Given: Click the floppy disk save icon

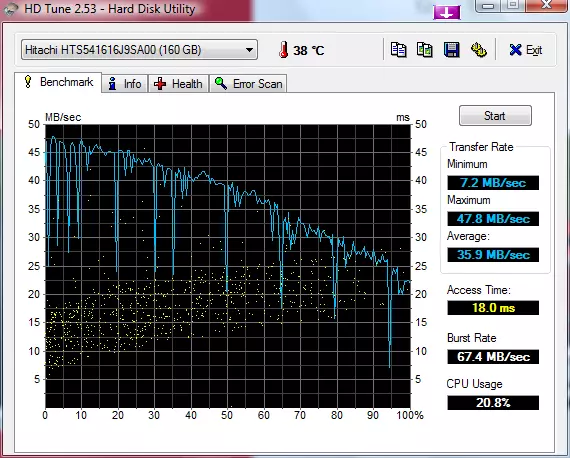Looking at the screenshot, I should pos(451,50).
